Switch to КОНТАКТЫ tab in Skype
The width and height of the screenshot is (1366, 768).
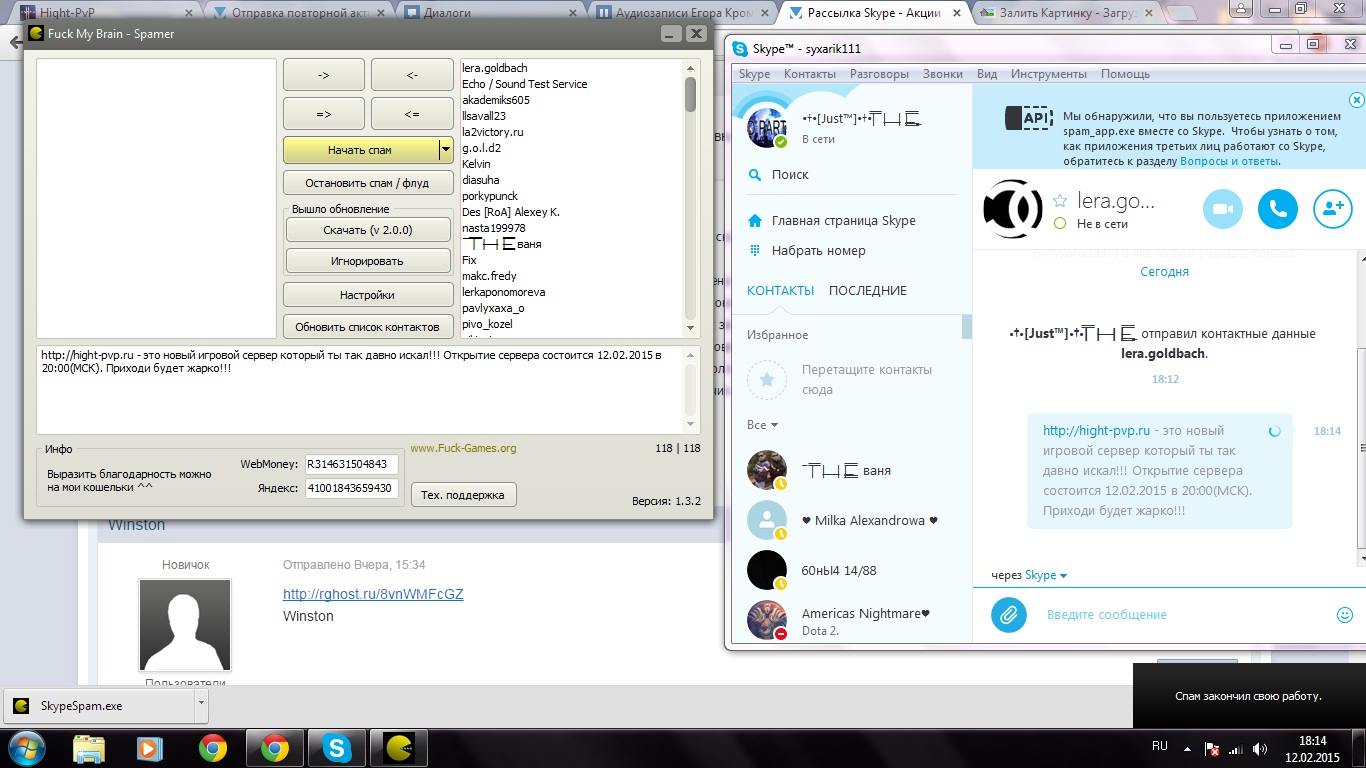tap(780, 291)
